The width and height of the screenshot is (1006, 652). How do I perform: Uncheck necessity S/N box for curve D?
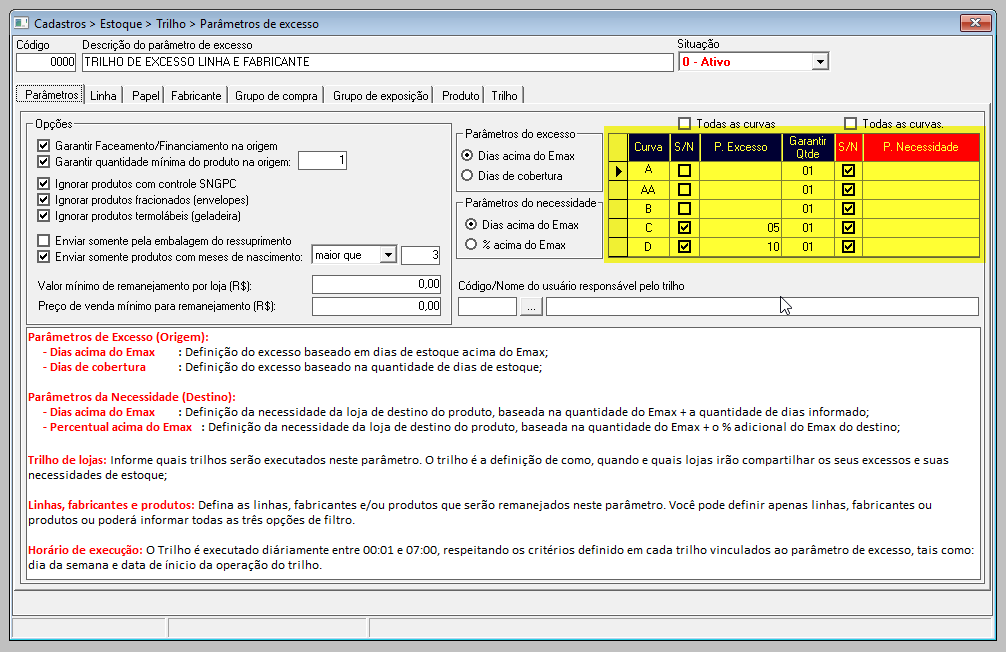tap(848, 246)
